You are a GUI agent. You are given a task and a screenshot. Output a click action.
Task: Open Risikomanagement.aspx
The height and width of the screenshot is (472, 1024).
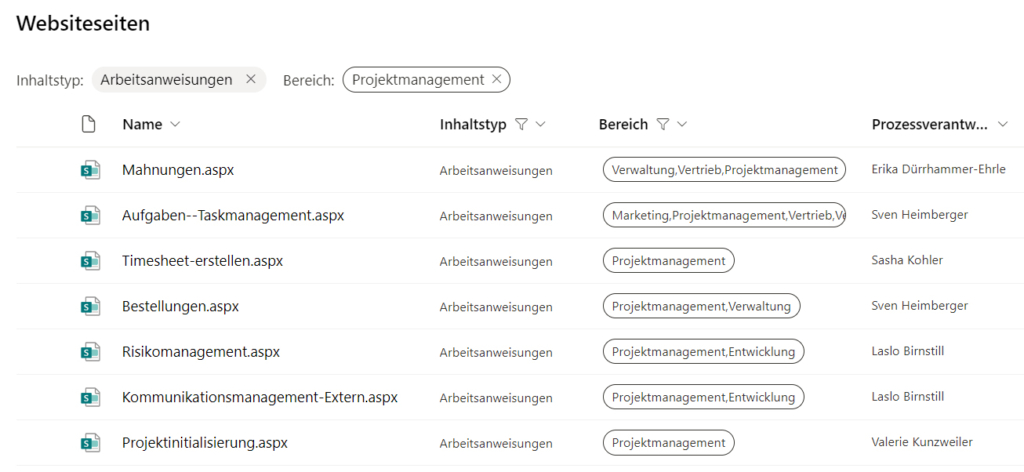point(200,352)
